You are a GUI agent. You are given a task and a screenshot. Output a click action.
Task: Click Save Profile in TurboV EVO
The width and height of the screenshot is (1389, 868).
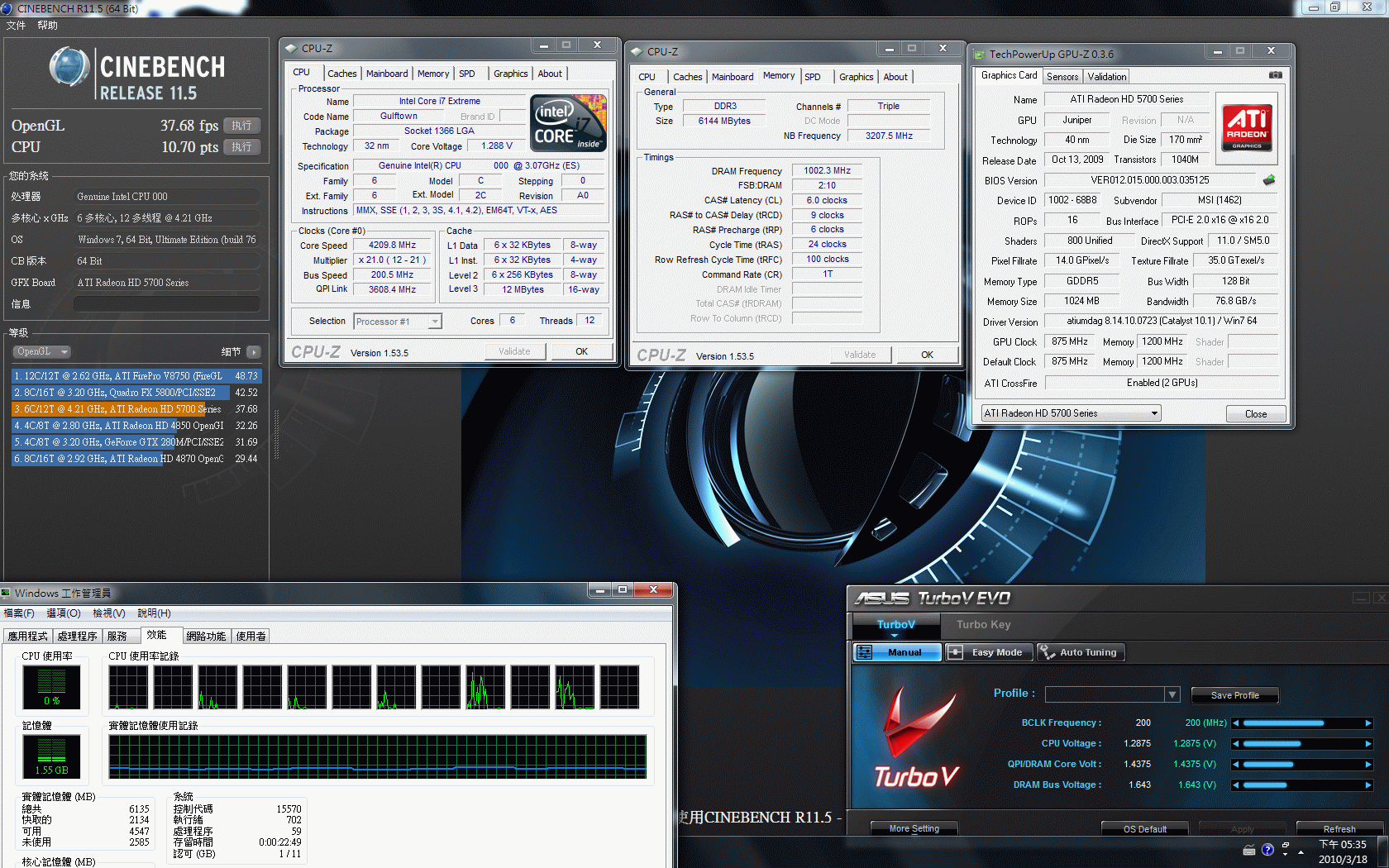click(1234, 695)
